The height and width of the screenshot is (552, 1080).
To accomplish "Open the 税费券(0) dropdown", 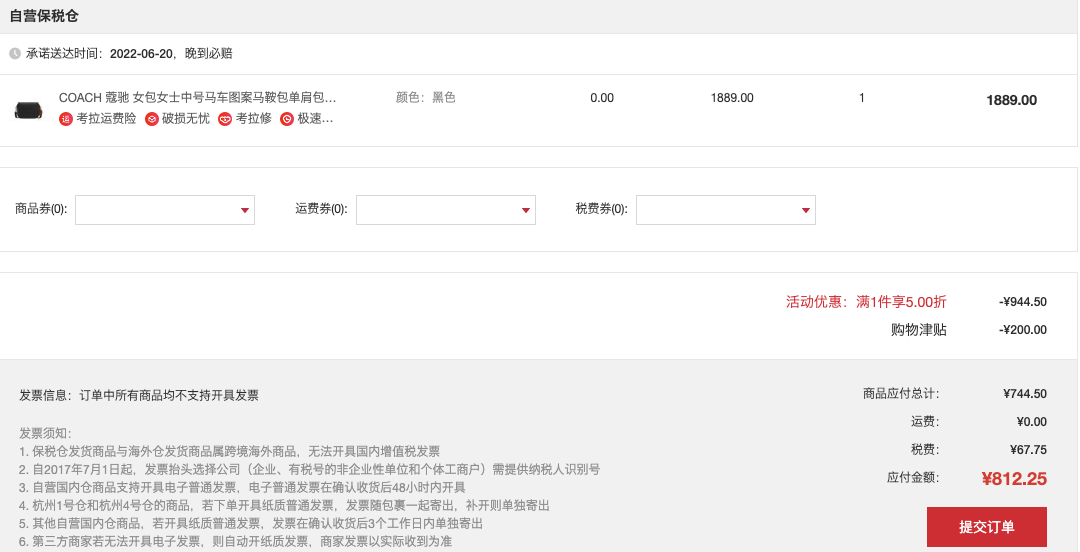I will coord(726,210).
